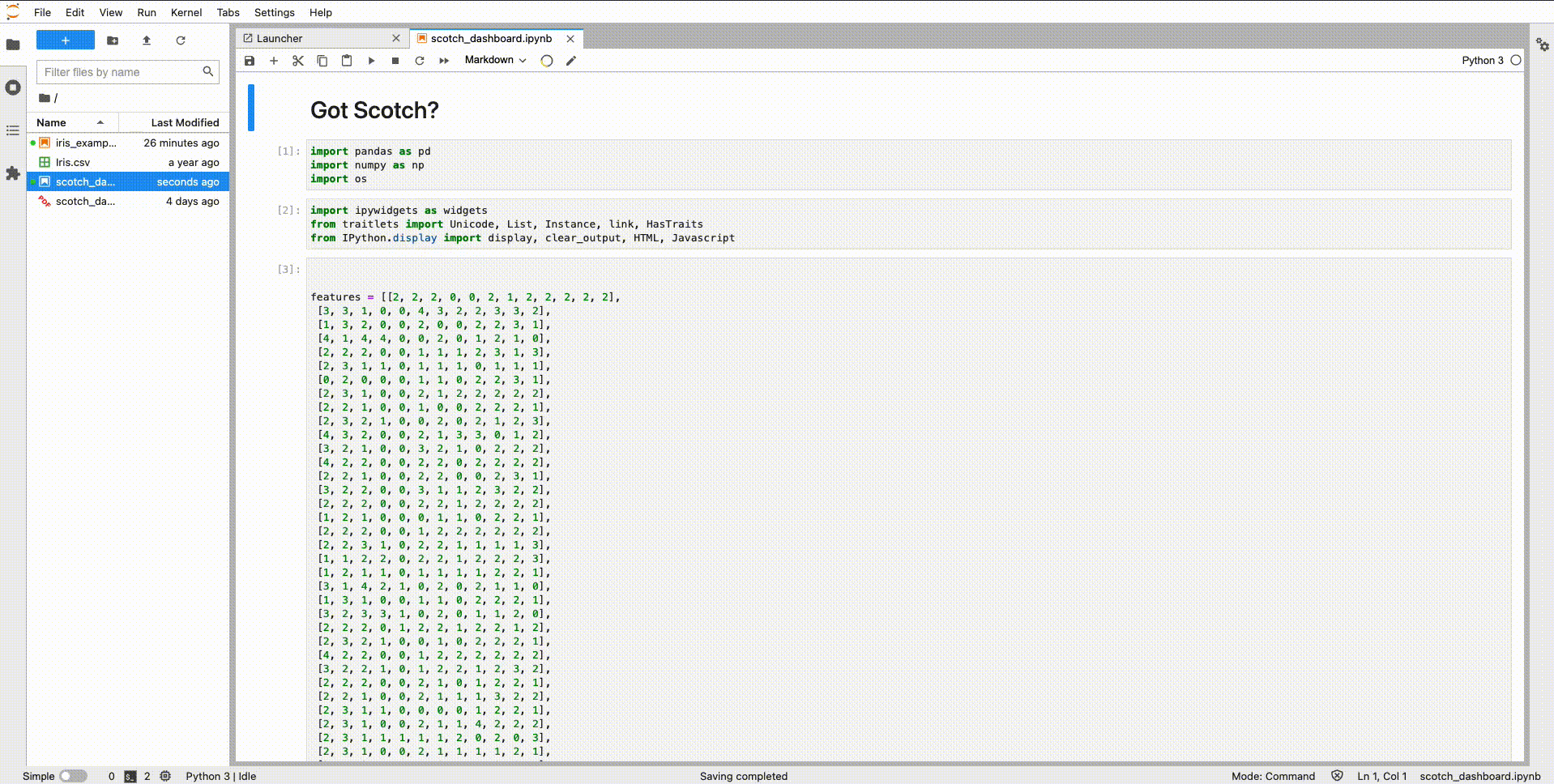Image resolution: width=1554 pixels, height=784 pixels.
Task: Run all cells with fast-forward icon
Action: click(444, 61)
